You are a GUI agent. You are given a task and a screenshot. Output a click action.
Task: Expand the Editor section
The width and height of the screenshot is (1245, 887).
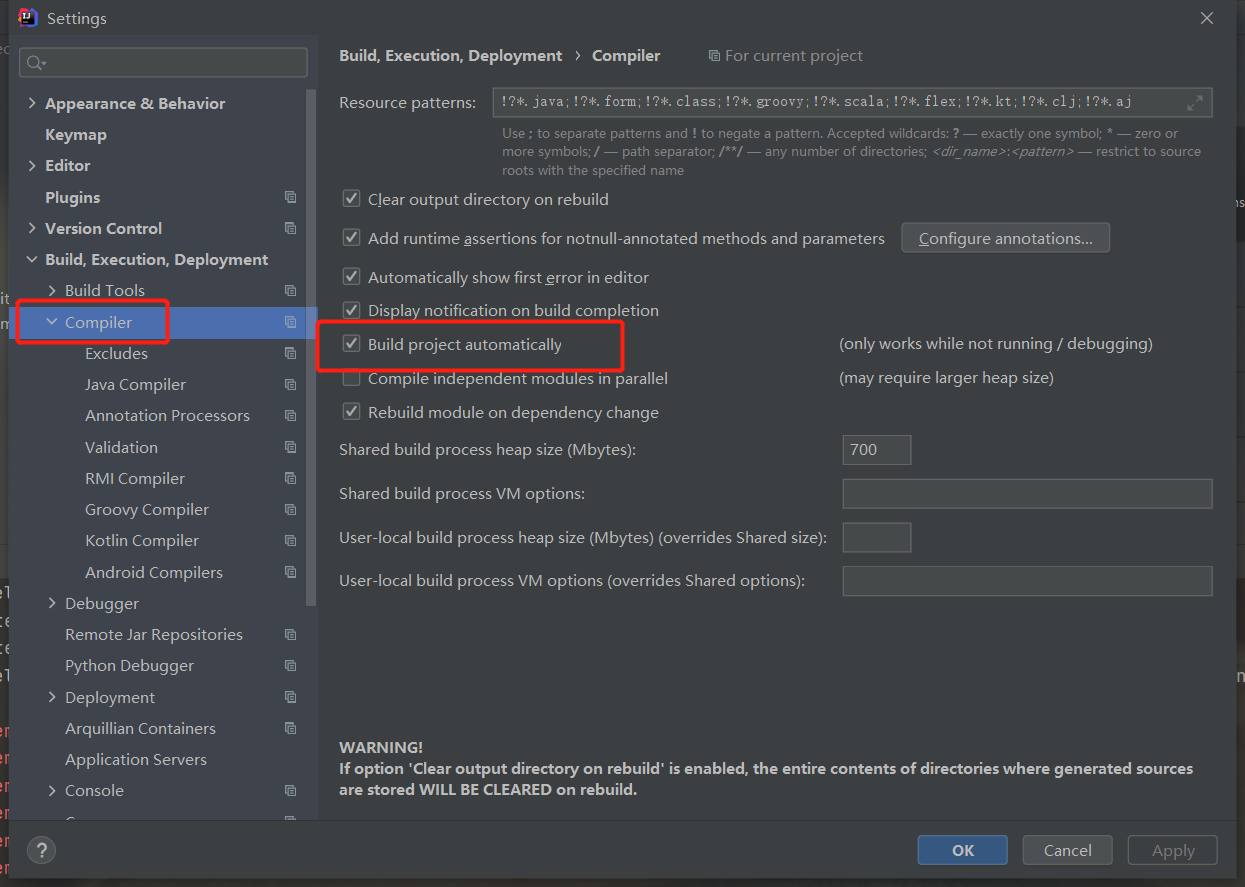pos(32,165)
